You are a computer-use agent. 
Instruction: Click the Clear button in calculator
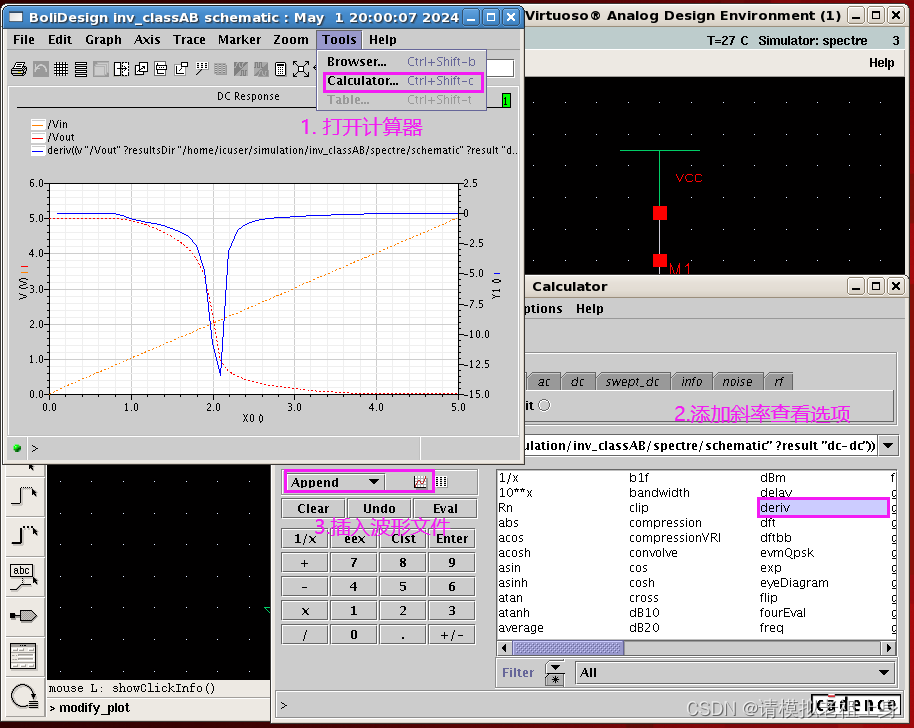coord(313,508)
